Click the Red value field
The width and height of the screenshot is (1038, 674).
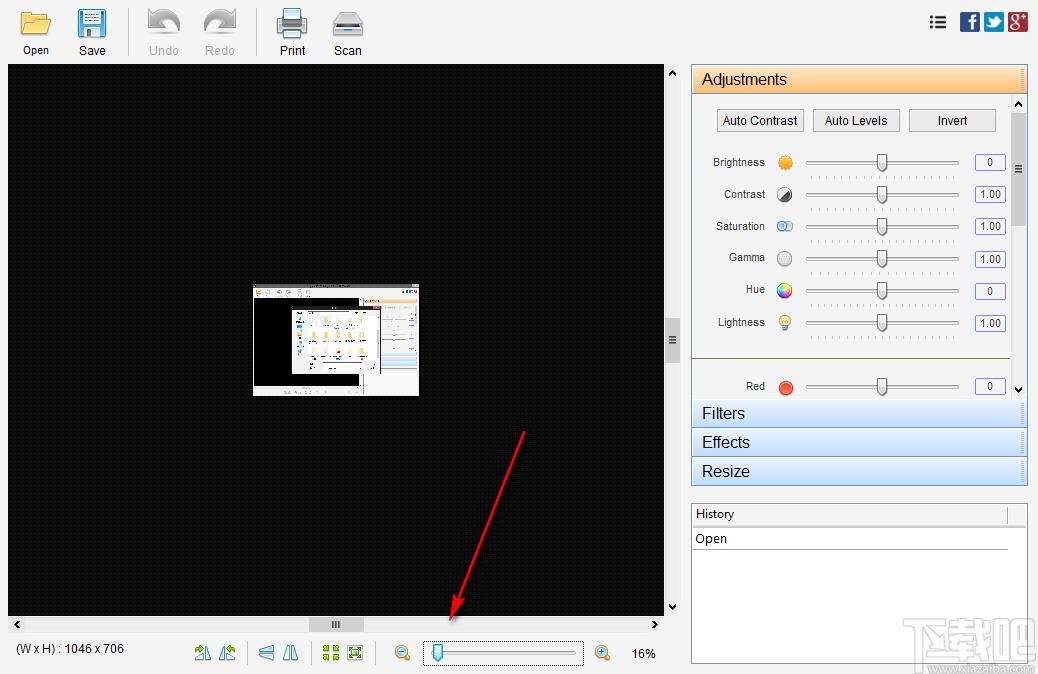(x=990, y=386)
